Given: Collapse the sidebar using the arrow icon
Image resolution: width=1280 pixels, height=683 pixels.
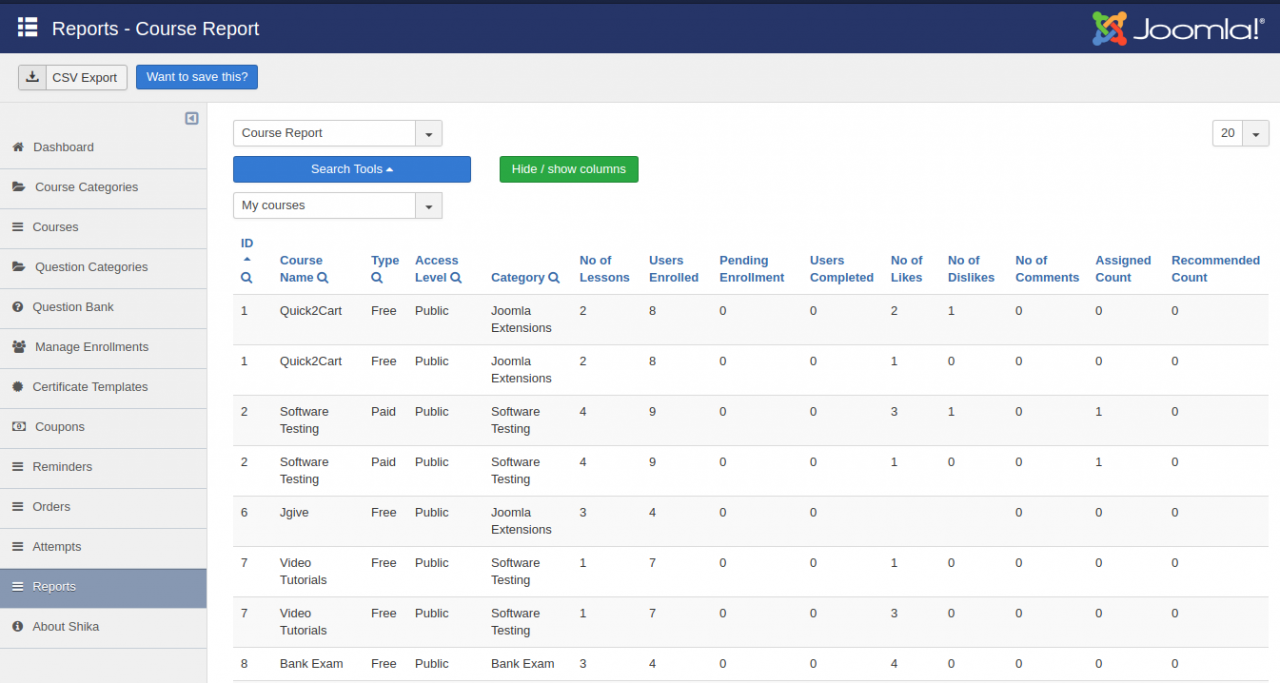Looking at the screenshot, I should 191,118.
